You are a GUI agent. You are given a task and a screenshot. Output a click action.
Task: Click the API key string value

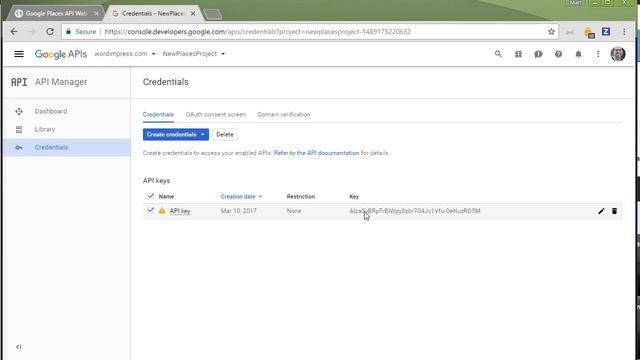[415, 211]
